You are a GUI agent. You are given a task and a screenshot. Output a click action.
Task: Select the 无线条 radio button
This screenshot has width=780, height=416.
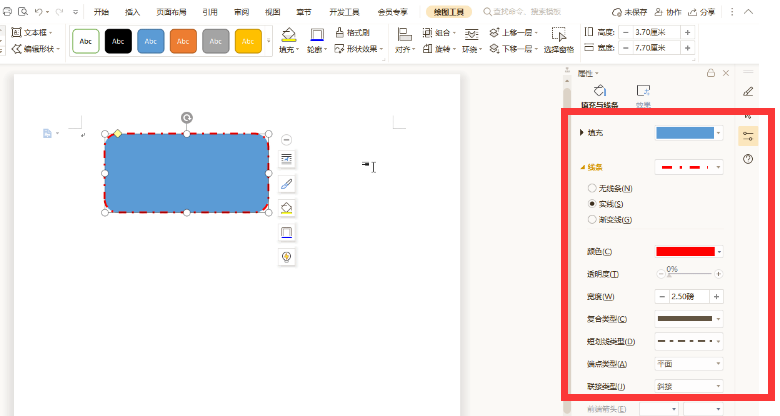593,188
